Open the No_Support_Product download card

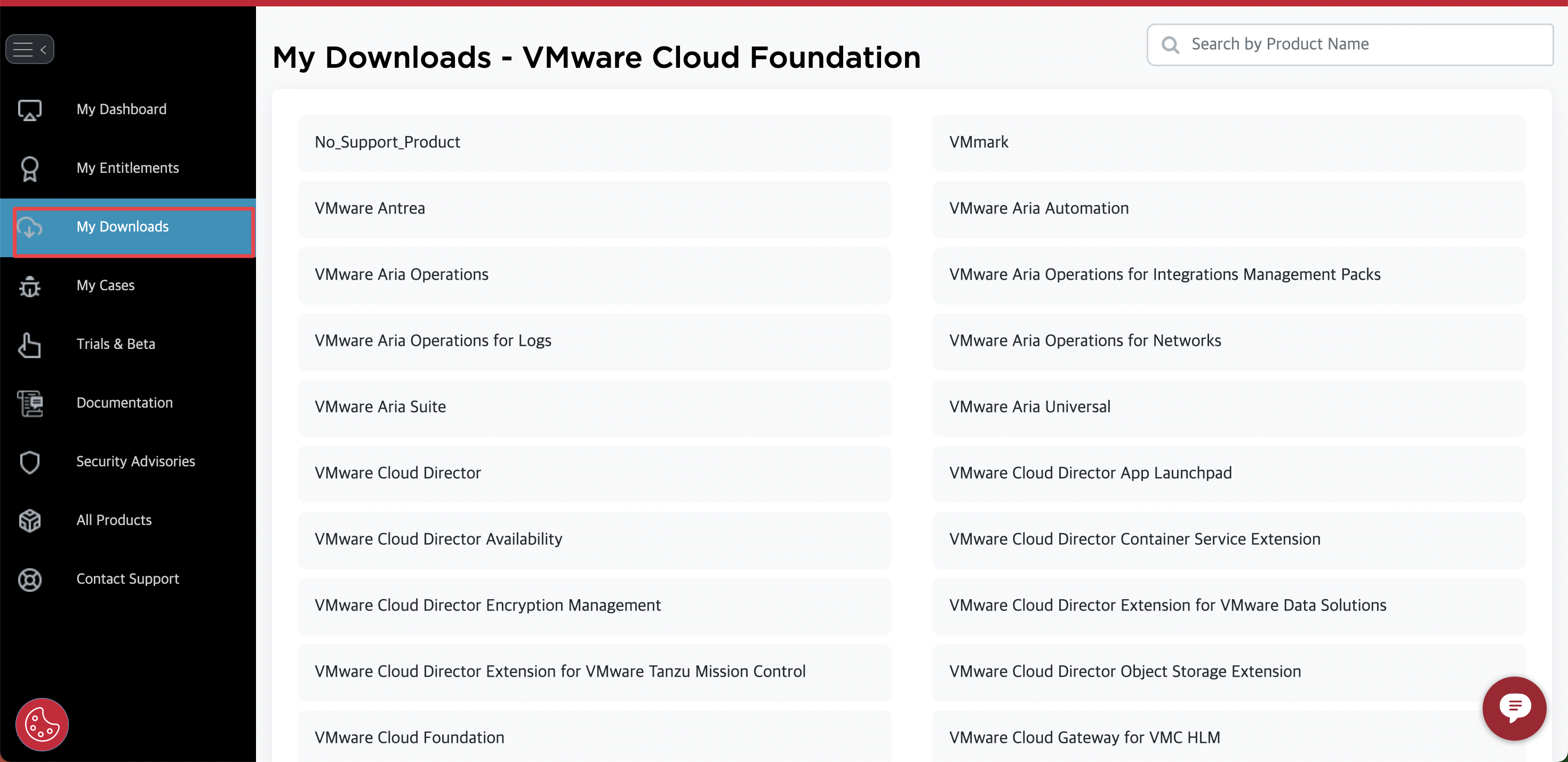tap(594, 142)
